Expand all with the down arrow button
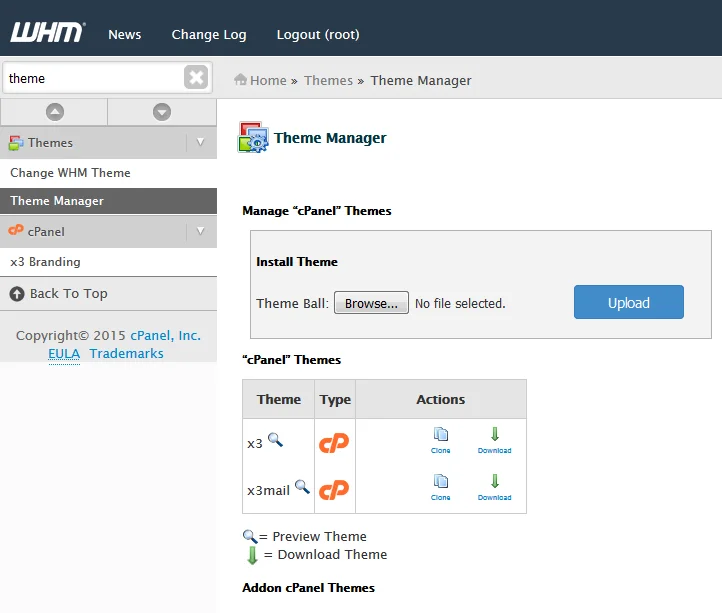This screenshot has height=613, width=722. coord(162,112)
